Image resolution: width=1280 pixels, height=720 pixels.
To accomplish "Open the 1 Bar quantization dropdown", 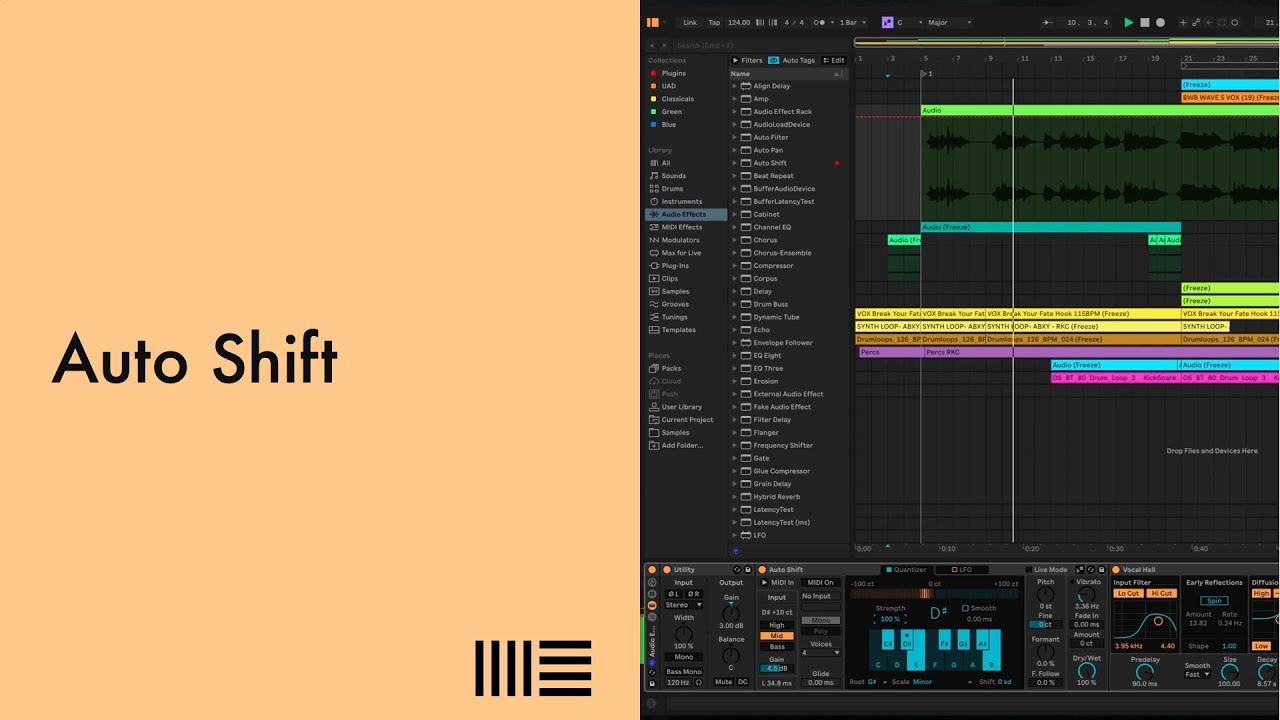I will (x=853, y=22).
